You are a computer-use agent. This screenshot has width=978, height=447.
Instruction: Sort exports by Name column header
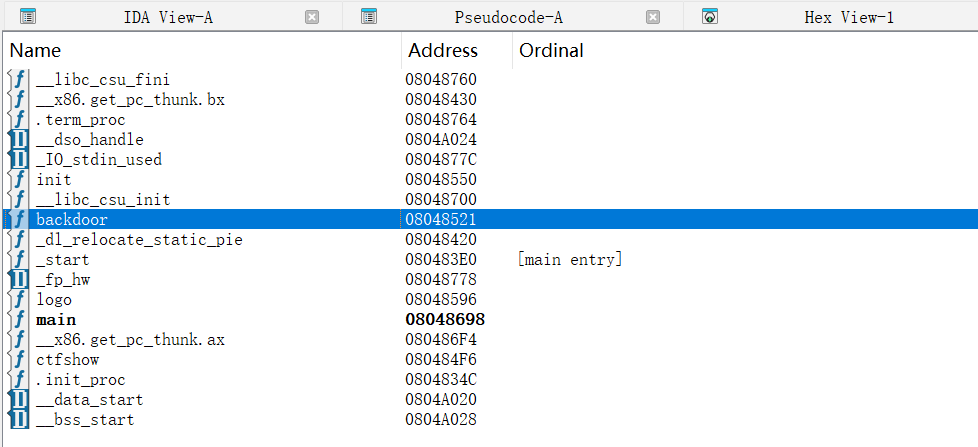(36, 50)
